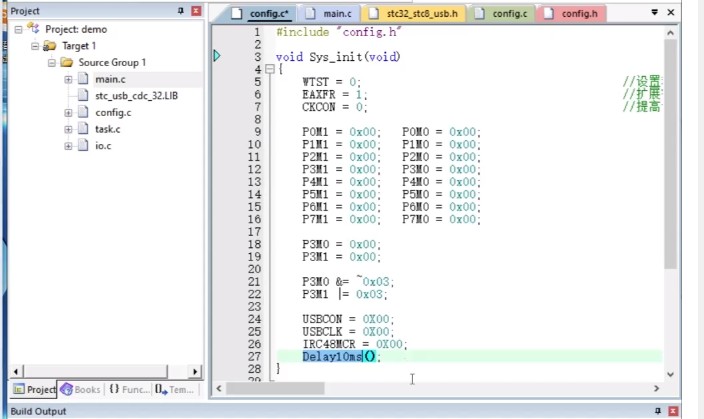
Task: Select task.c in the project tree
Action: (107, 129)
